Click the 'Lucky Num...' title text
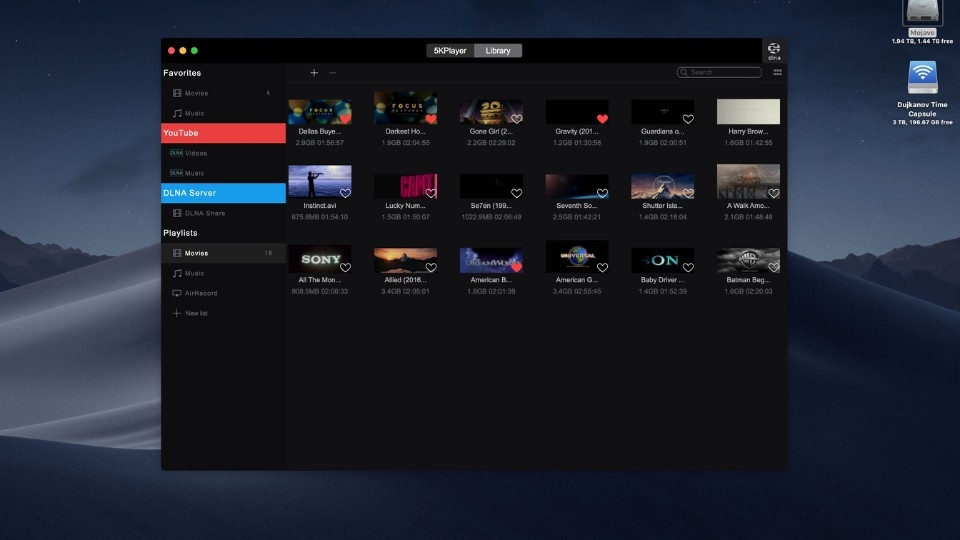Viewport: 960px width, 540px height. click(405, 206)
